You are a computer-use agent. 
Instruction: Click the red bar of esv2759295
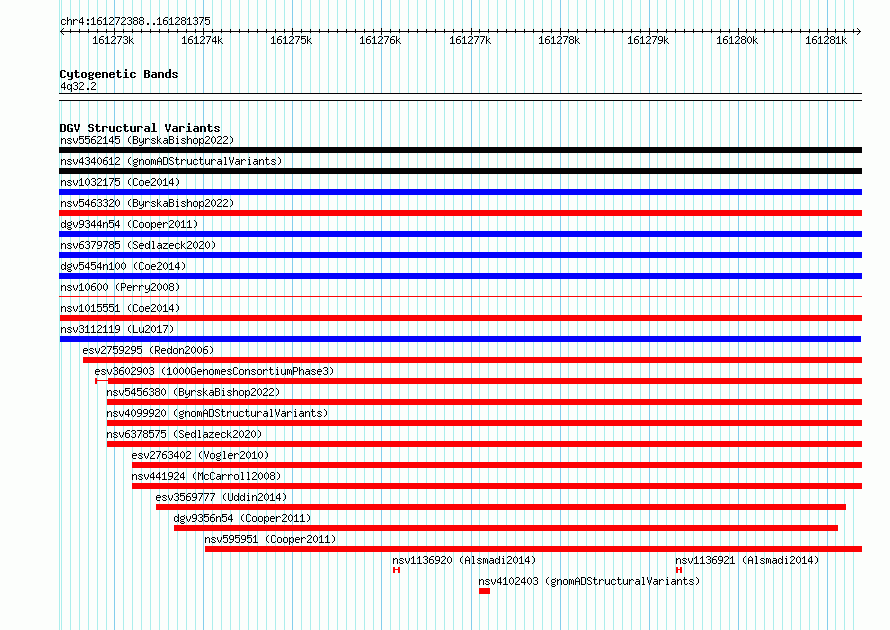pos(472,360)
